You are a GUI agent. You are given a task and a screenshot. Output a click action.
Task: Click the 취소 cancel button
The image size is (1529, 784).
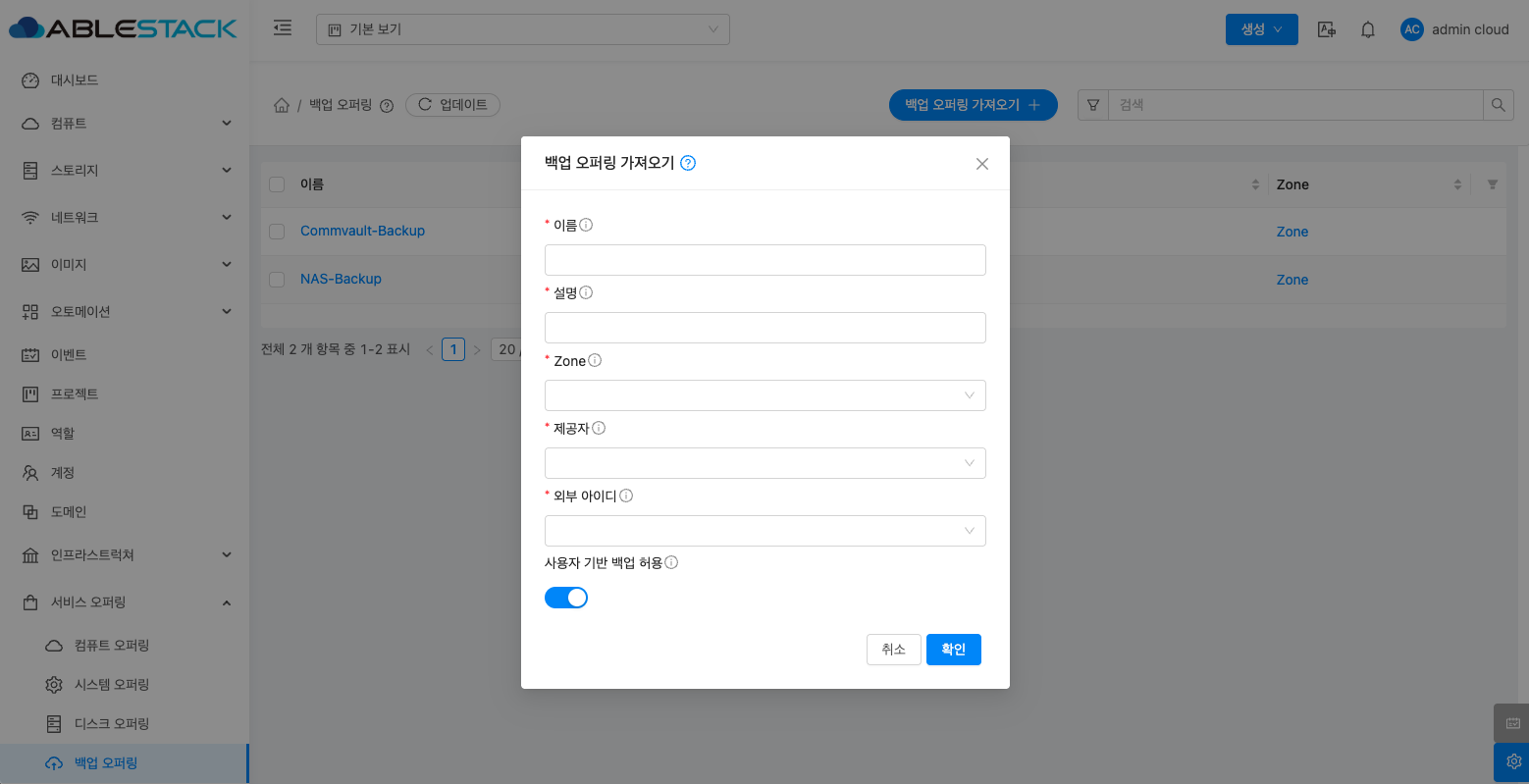893,650
